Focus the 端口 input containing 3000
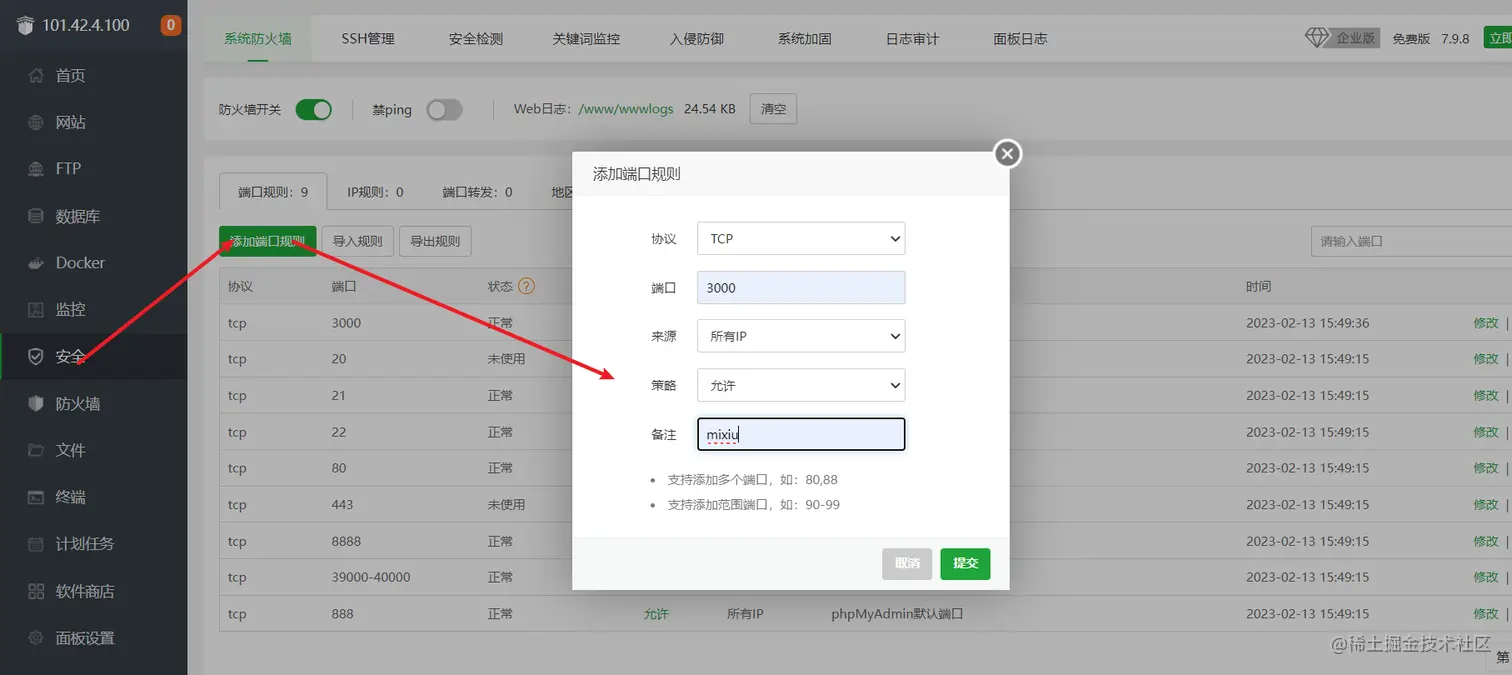 click(x=801, y=287)
